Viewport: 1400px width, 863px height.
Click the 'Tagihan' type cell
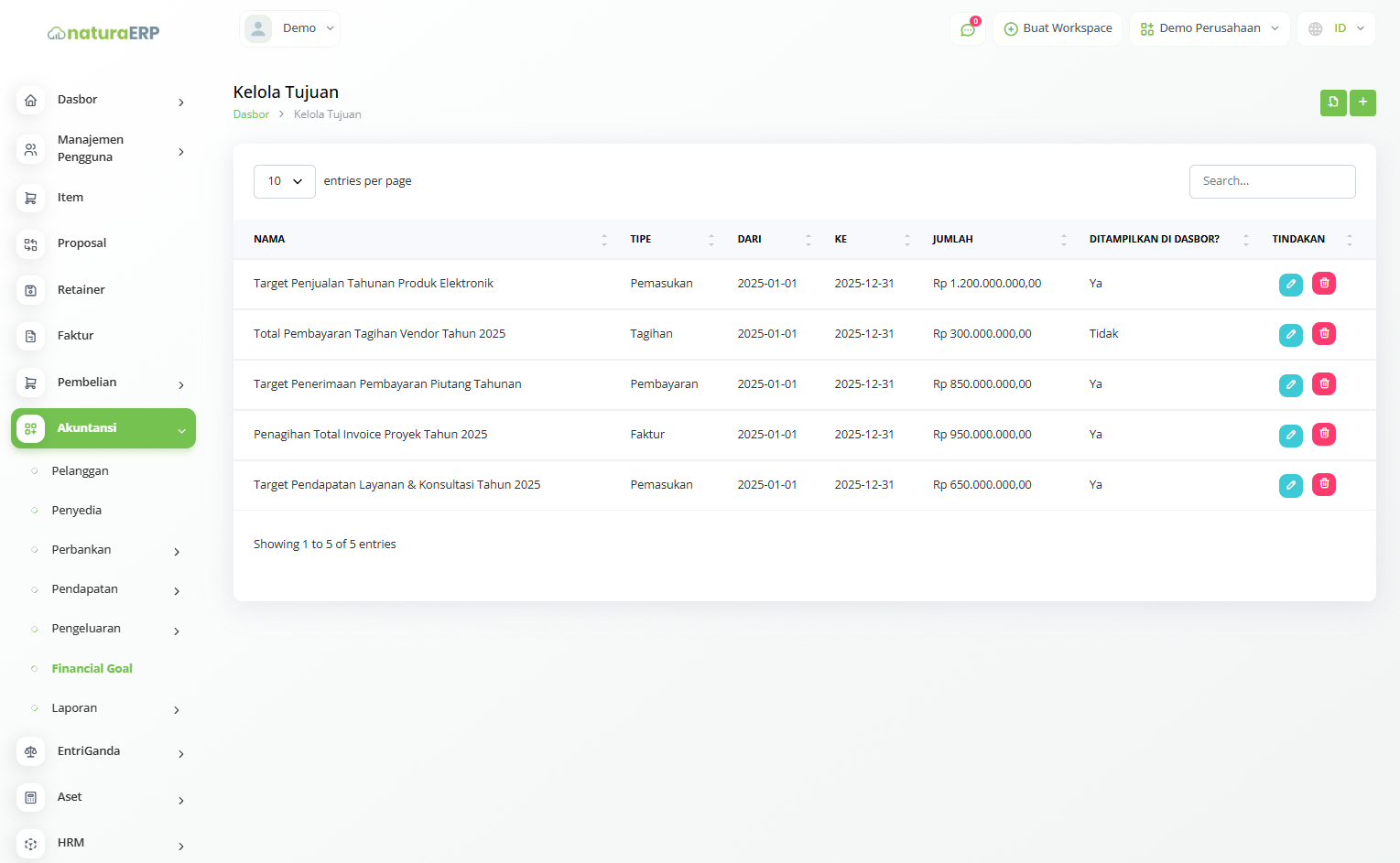tap(651, 334)
